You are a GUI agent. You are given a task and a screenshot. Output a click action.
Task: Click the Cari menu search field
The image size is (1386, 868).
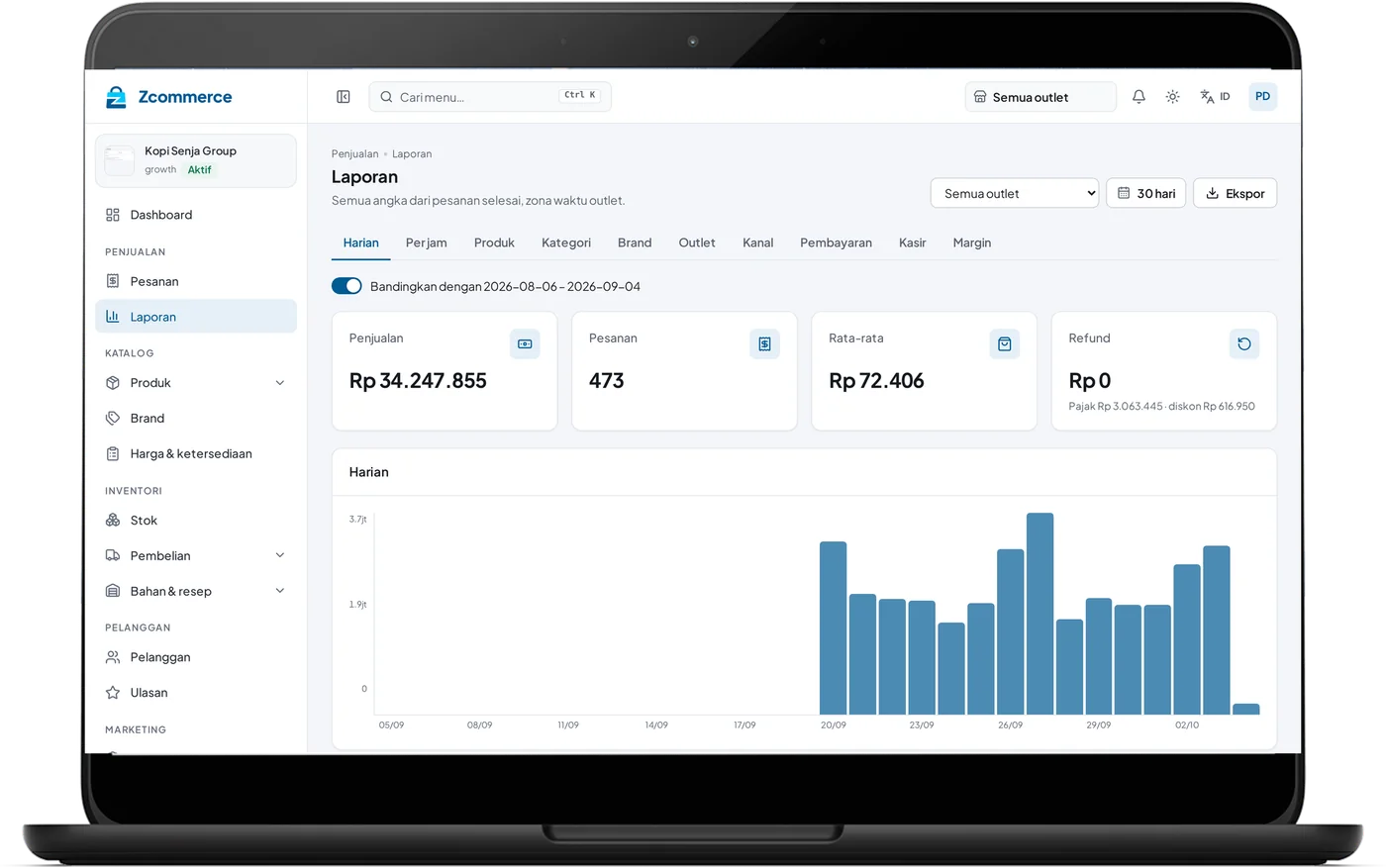click(490, 97)
